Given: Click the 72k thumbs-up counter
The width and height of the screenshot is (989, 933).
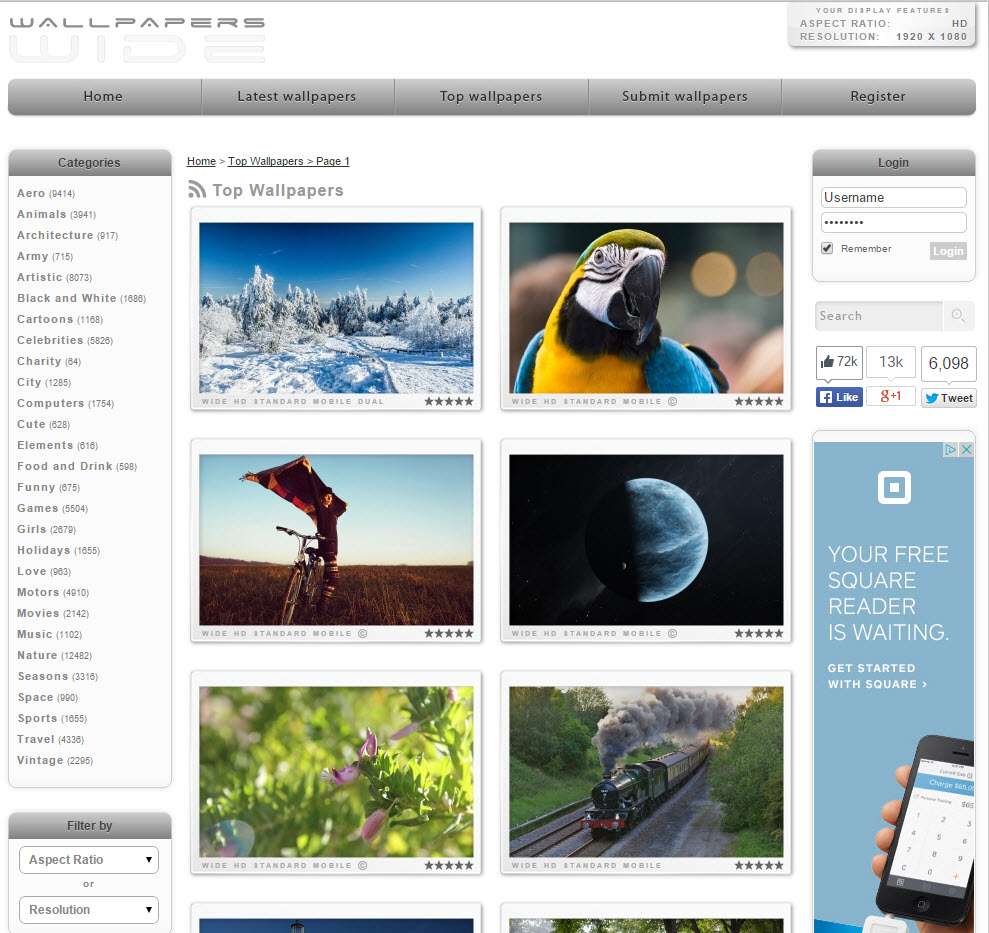Looking at the screenshot, I should tap(838, 362).
